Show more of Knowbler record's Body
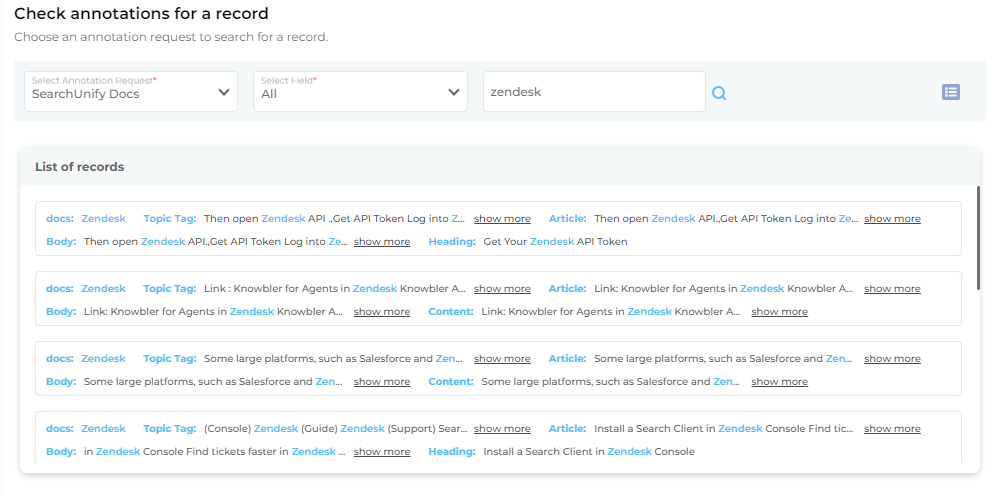998x494 pixels. pos(382,312)
